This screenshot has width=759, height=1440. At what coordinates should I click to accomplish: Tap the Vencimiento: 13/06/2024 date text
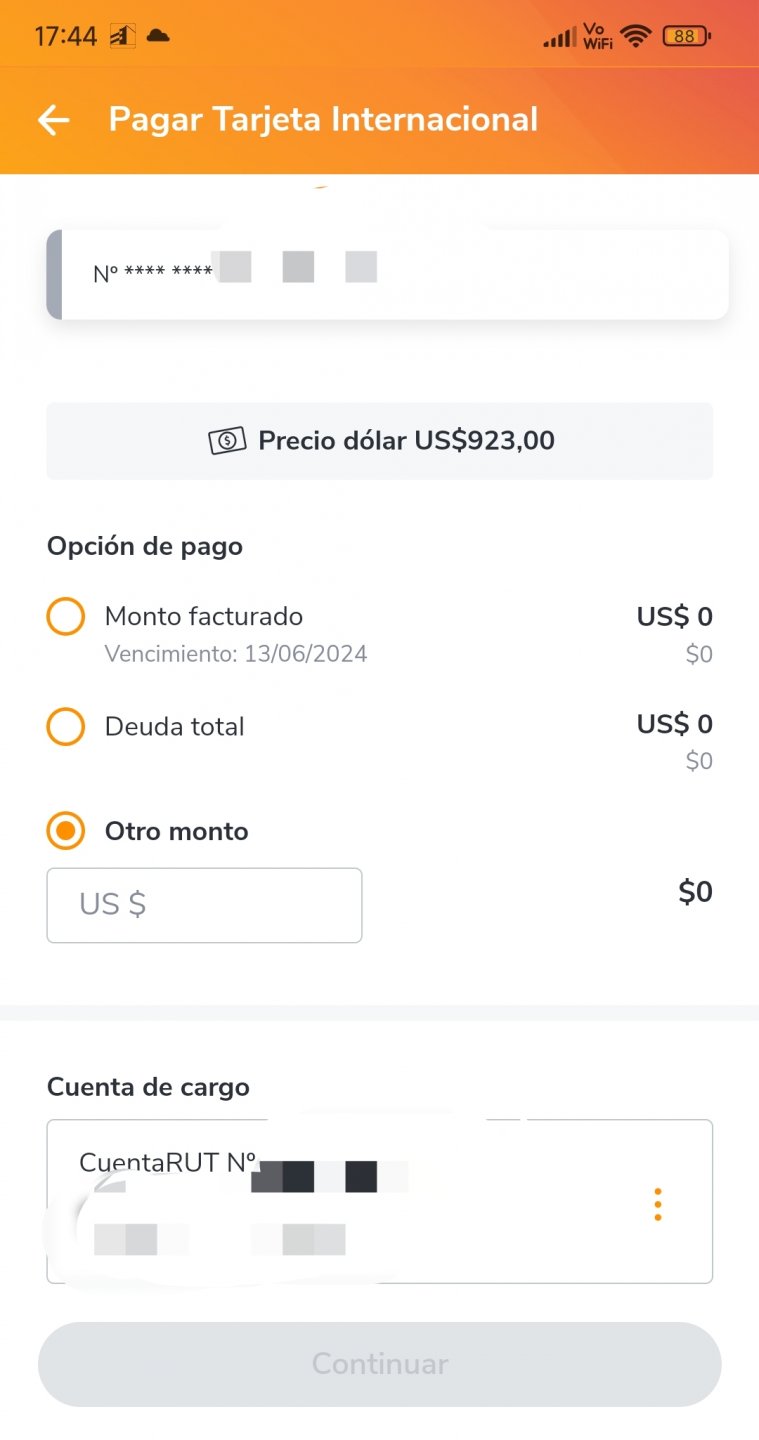[x=236, y=654]
